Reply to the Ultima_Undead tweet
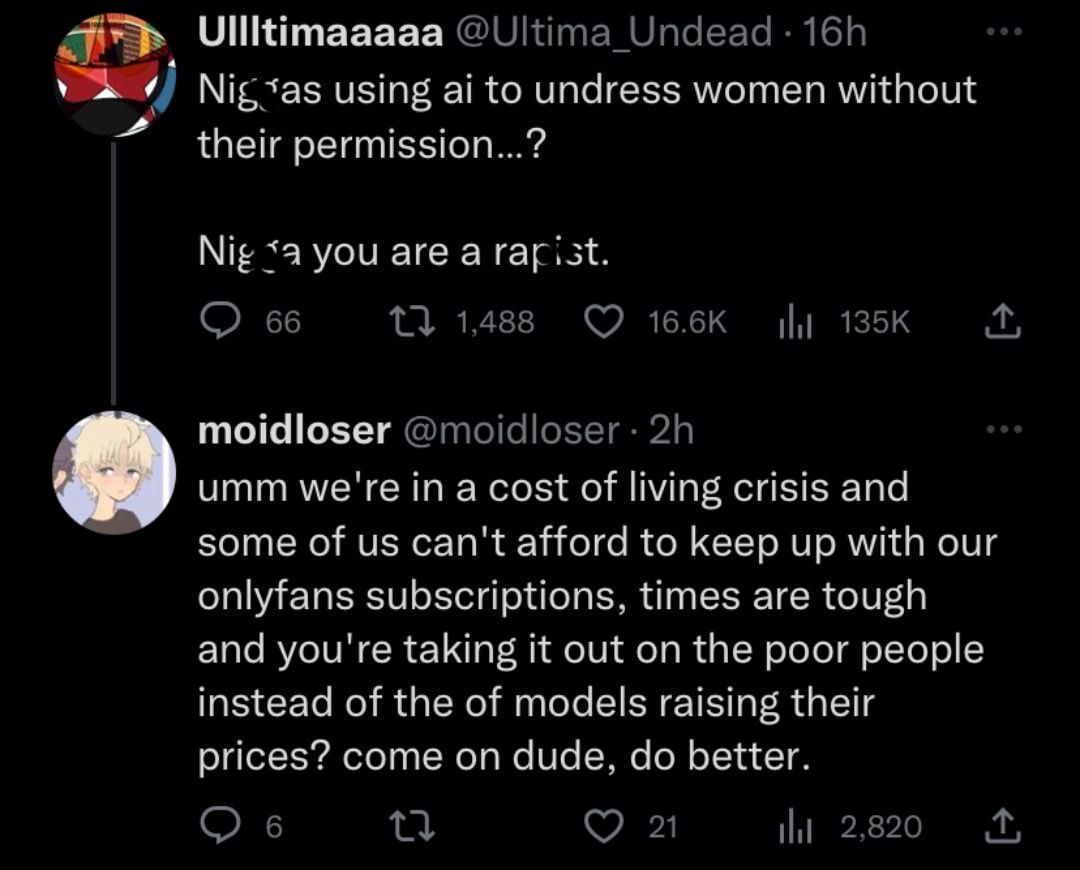 216,321
